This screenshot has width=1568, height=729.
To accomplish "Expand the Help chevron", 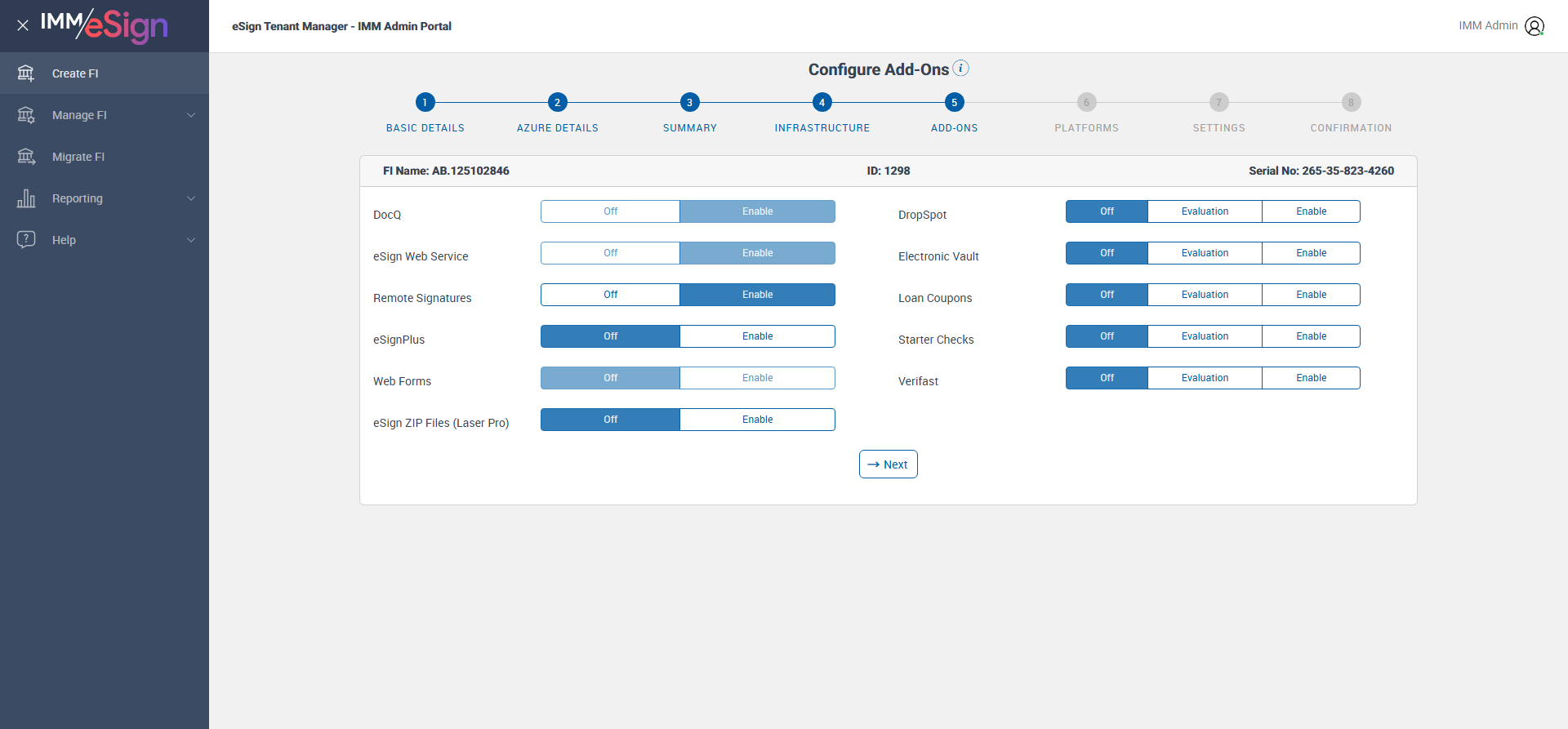I will point(191,240).
